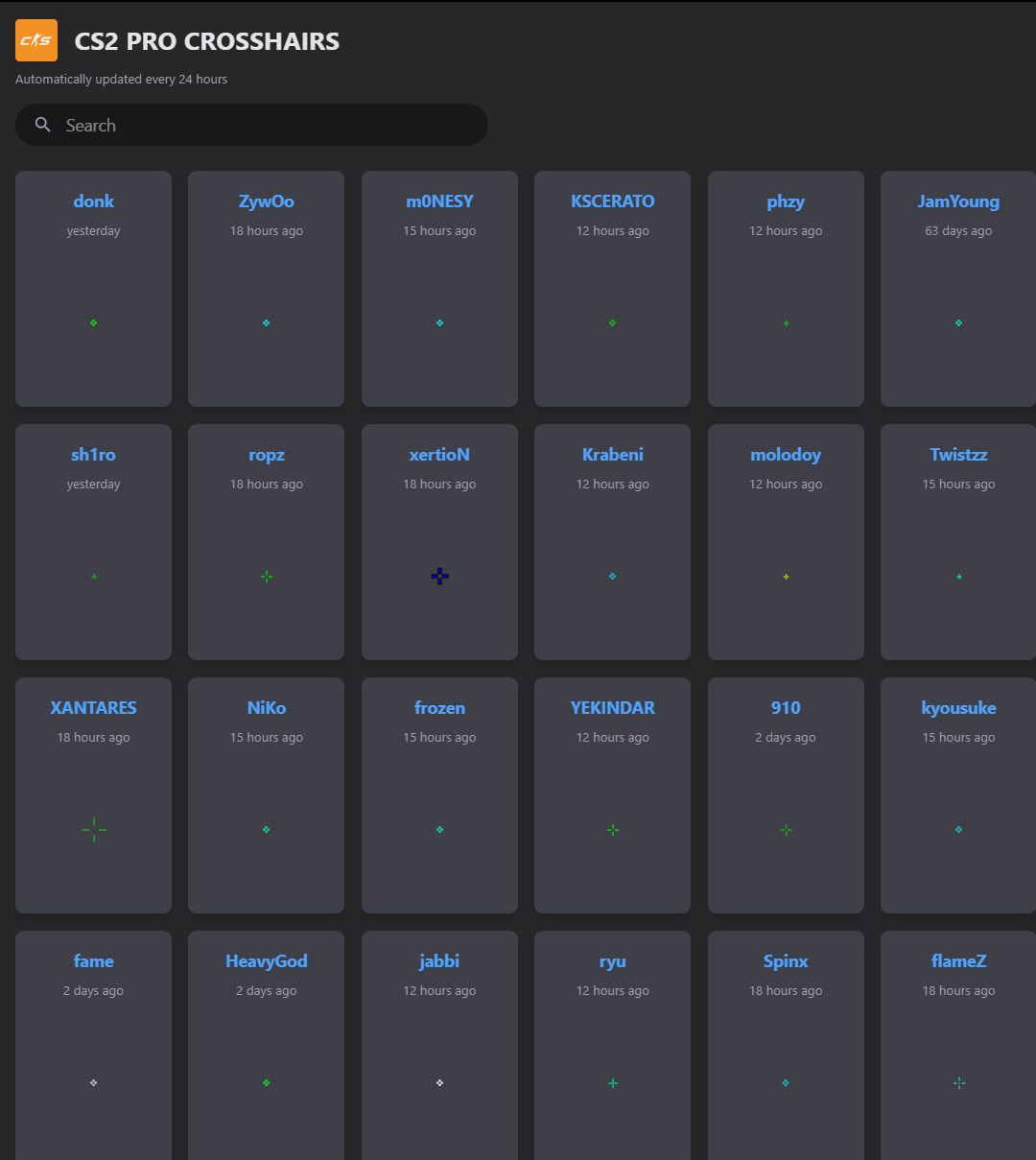Select ZywOo player name
1036x1160 pixels.
click(x=267, y=201)
